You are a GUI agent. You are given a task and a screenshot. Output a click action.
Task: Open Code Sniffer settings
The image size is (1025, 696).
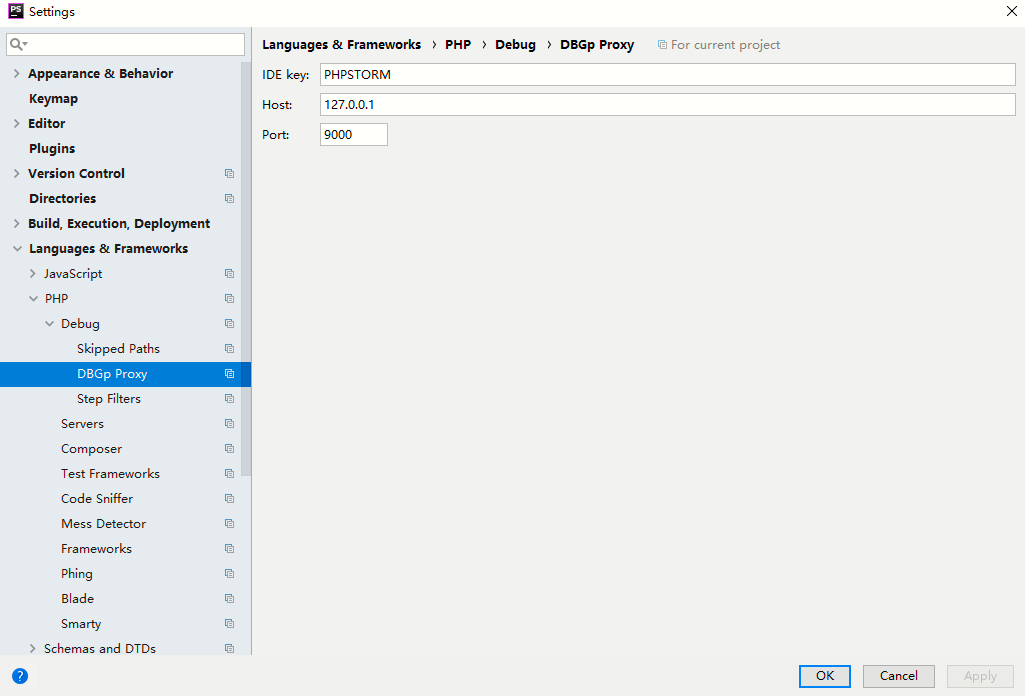97,499
